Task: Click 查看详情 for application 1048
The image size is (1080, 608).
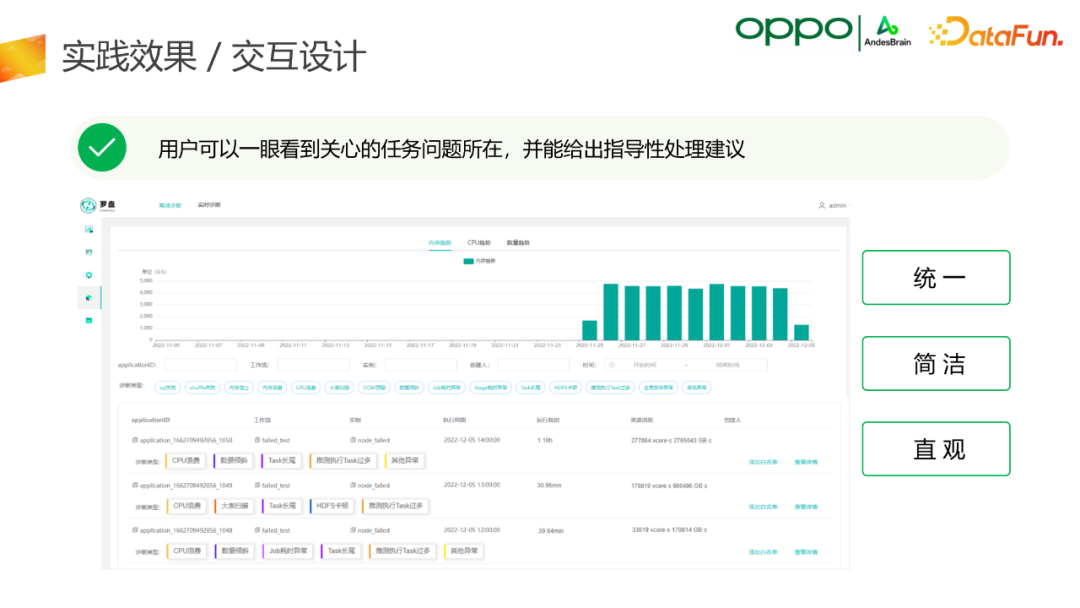Action: (806, 552)
